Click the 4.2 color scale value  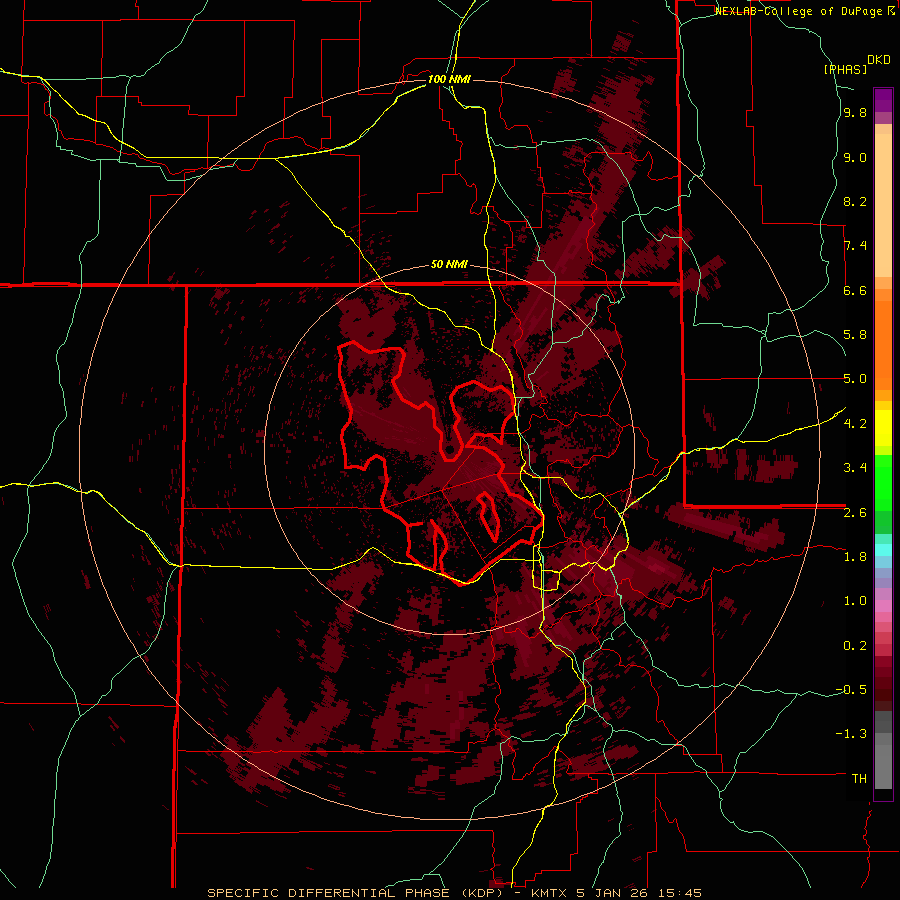point(855,424)
